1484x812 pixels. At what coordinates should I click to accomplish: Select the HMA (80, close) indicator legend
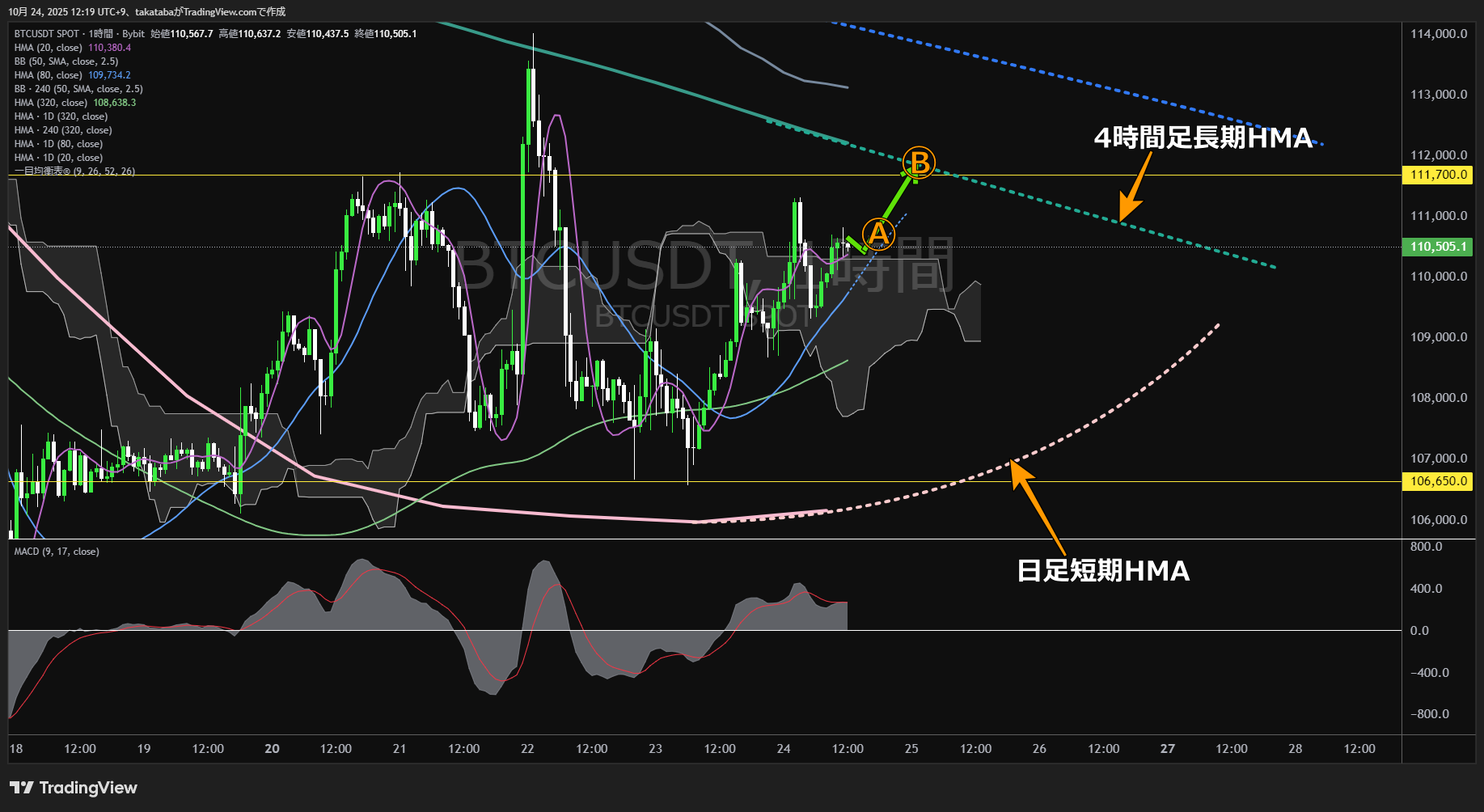(48, 75)
